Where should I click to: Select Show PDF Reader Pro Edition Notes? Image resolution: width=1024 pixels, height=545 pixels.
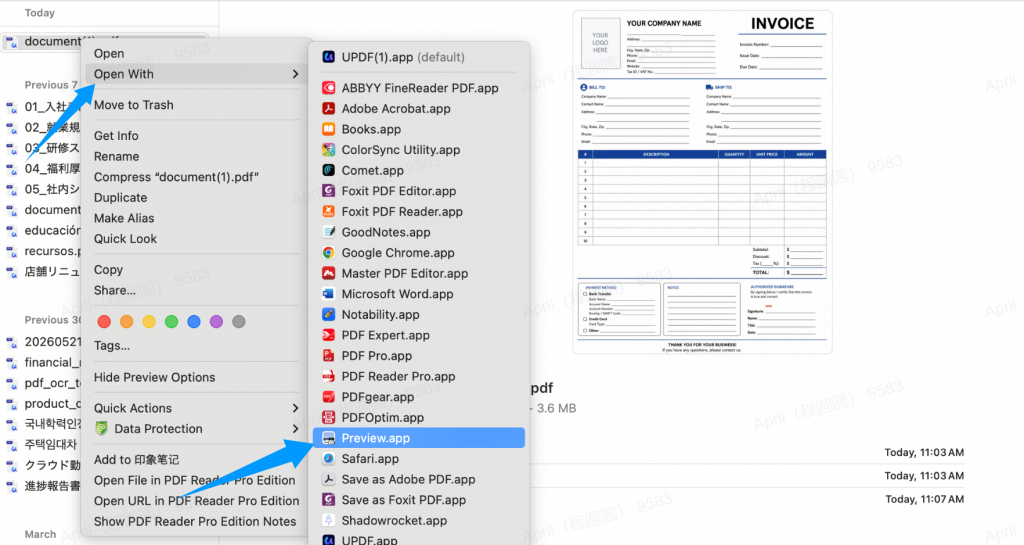[x=195, y=522]
